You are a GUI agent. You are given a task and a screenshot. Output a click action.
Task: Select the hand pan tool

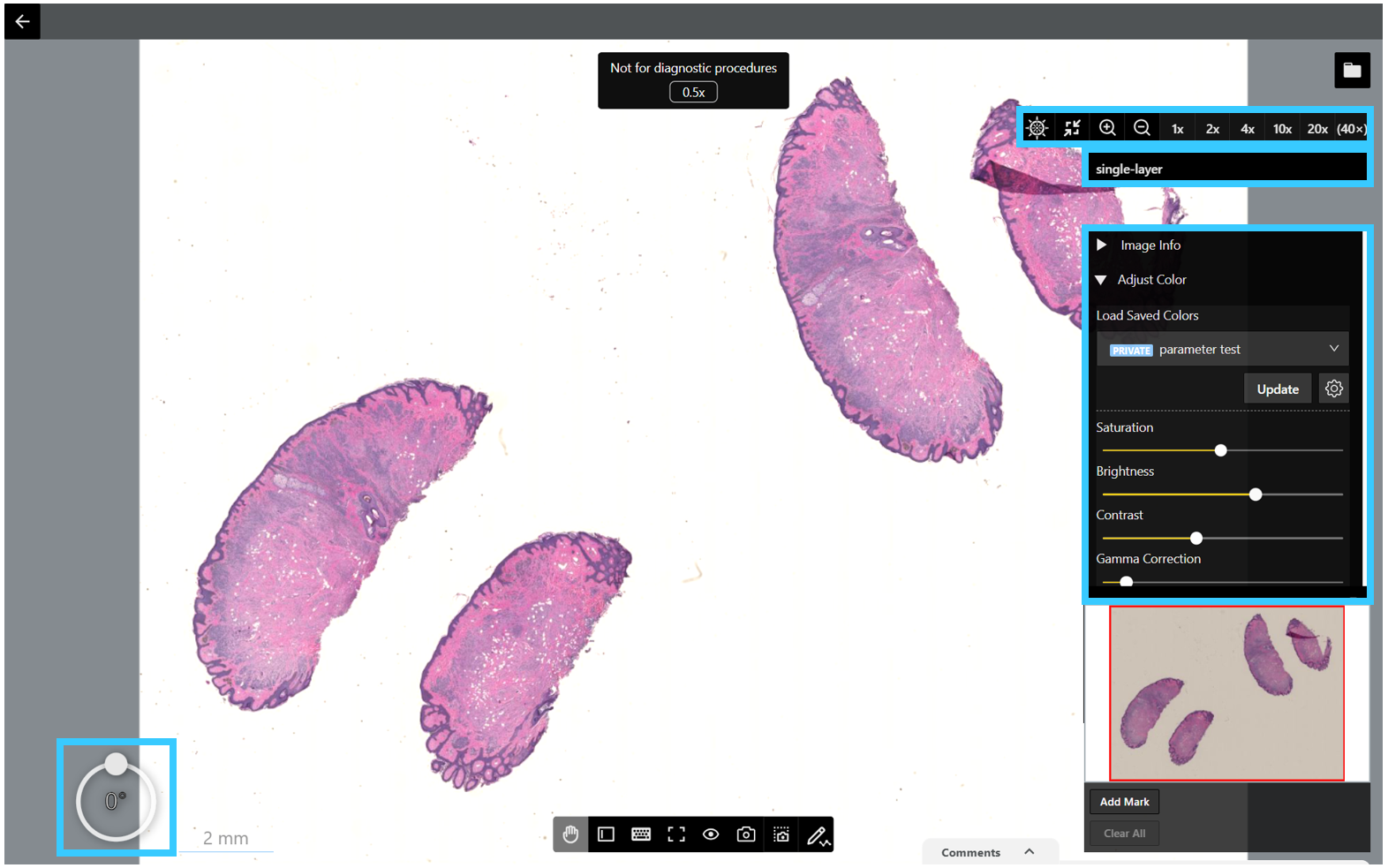pos(570,834)
